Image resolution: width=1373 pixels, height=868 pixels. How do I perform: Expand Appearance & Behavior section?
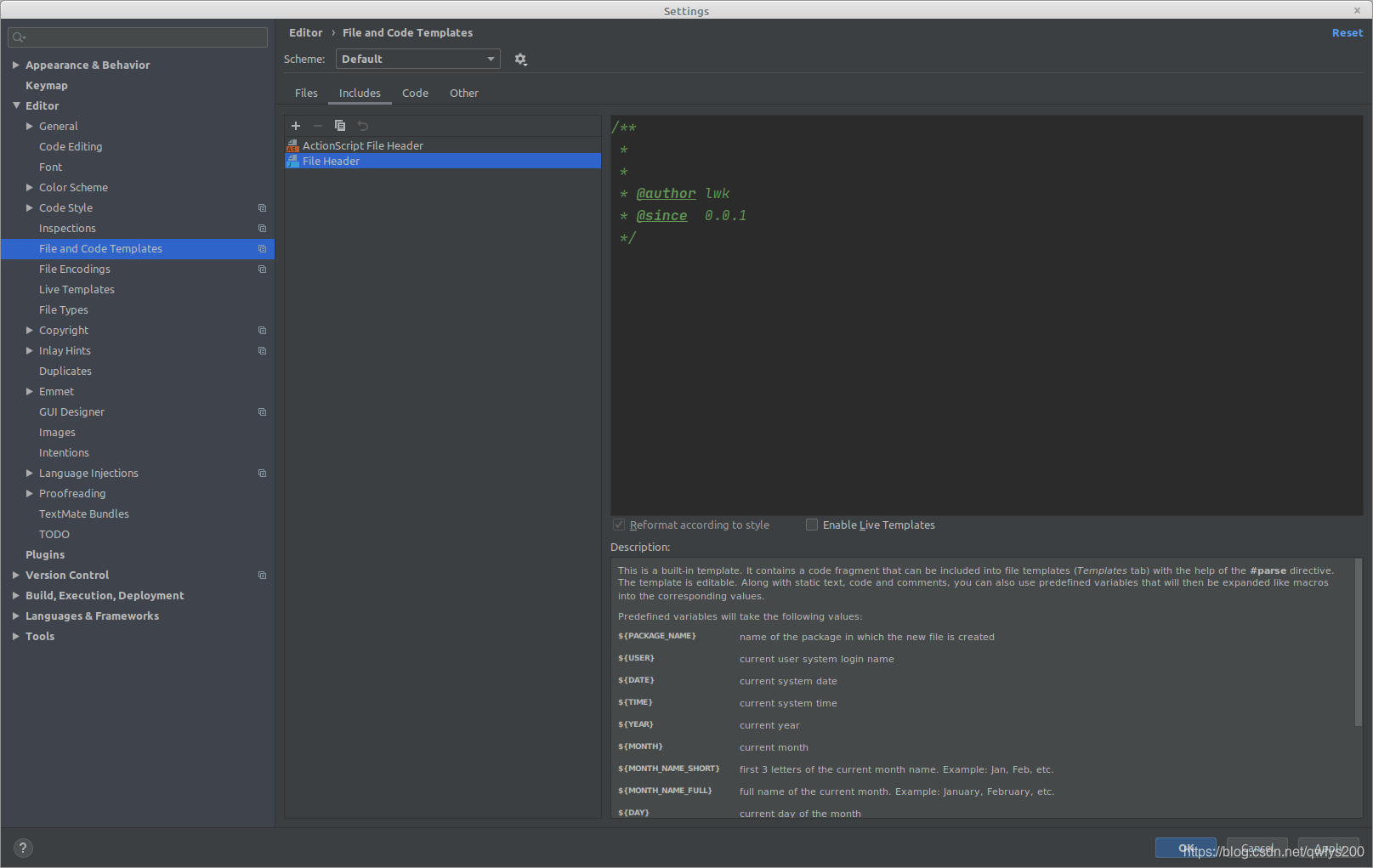(x=16, y=65)
